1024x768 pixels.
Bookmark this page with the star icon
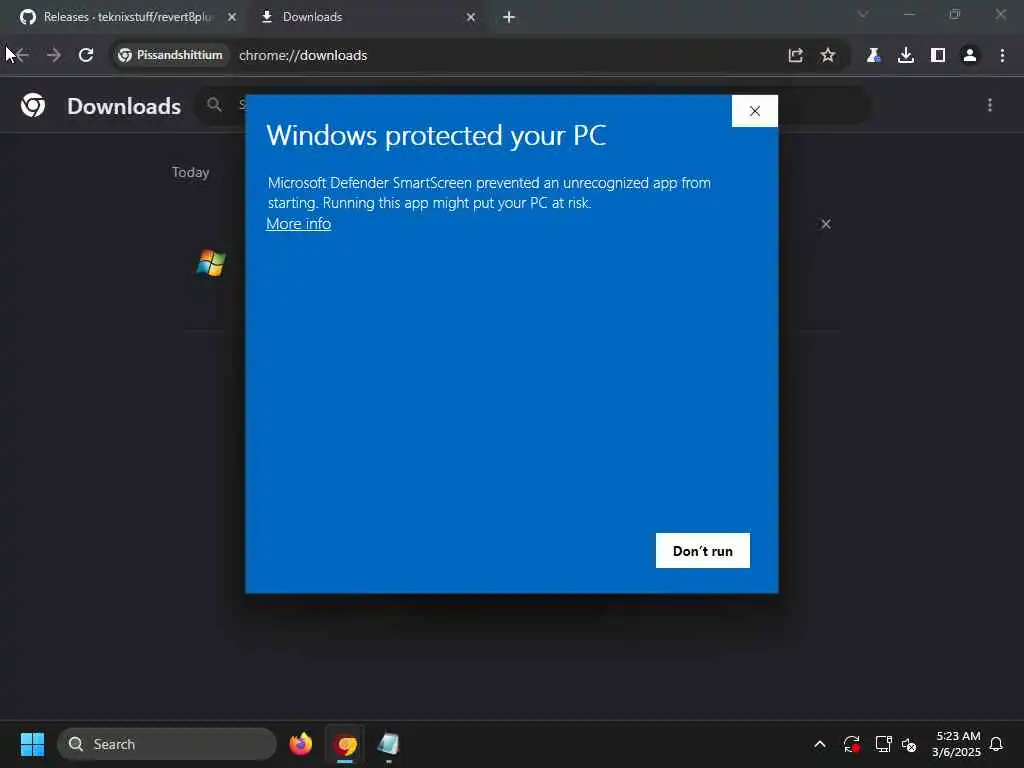(828, 56)
